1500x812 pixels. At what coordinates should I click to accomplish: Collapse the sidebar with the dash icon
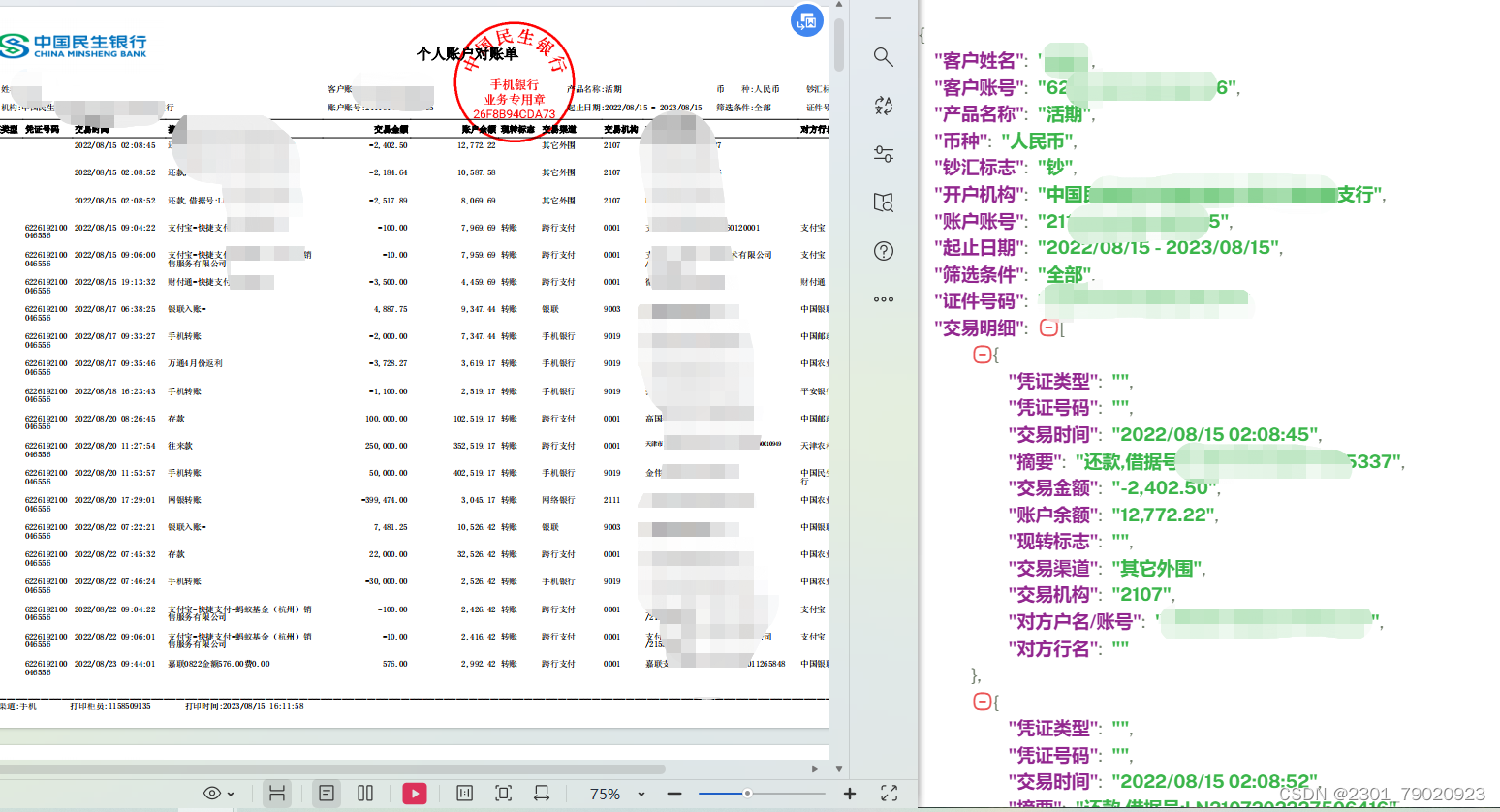[883, 18]
